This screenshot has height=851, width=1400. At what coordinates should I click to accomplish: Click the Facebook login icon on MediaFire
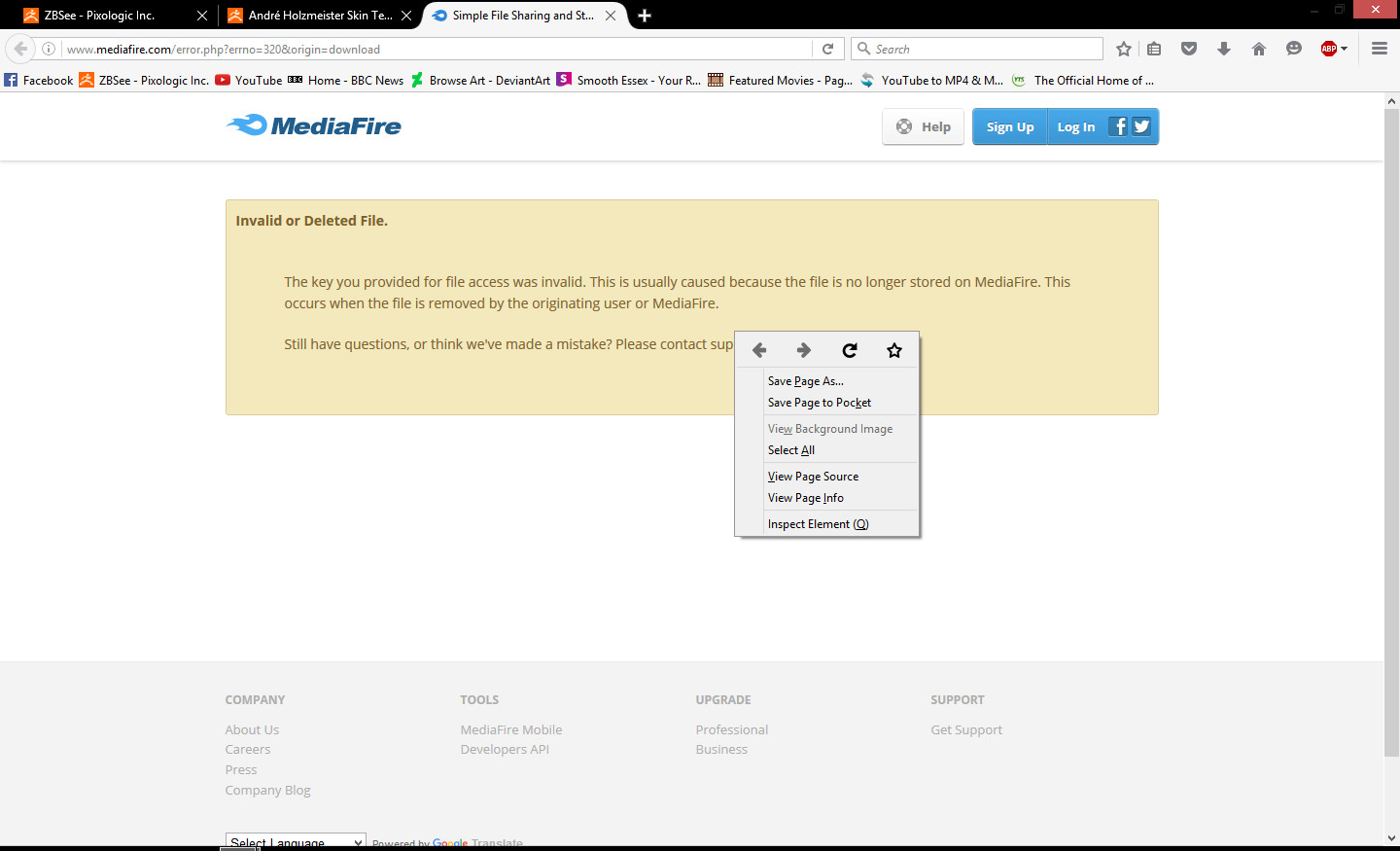(x=1119, y=126)
